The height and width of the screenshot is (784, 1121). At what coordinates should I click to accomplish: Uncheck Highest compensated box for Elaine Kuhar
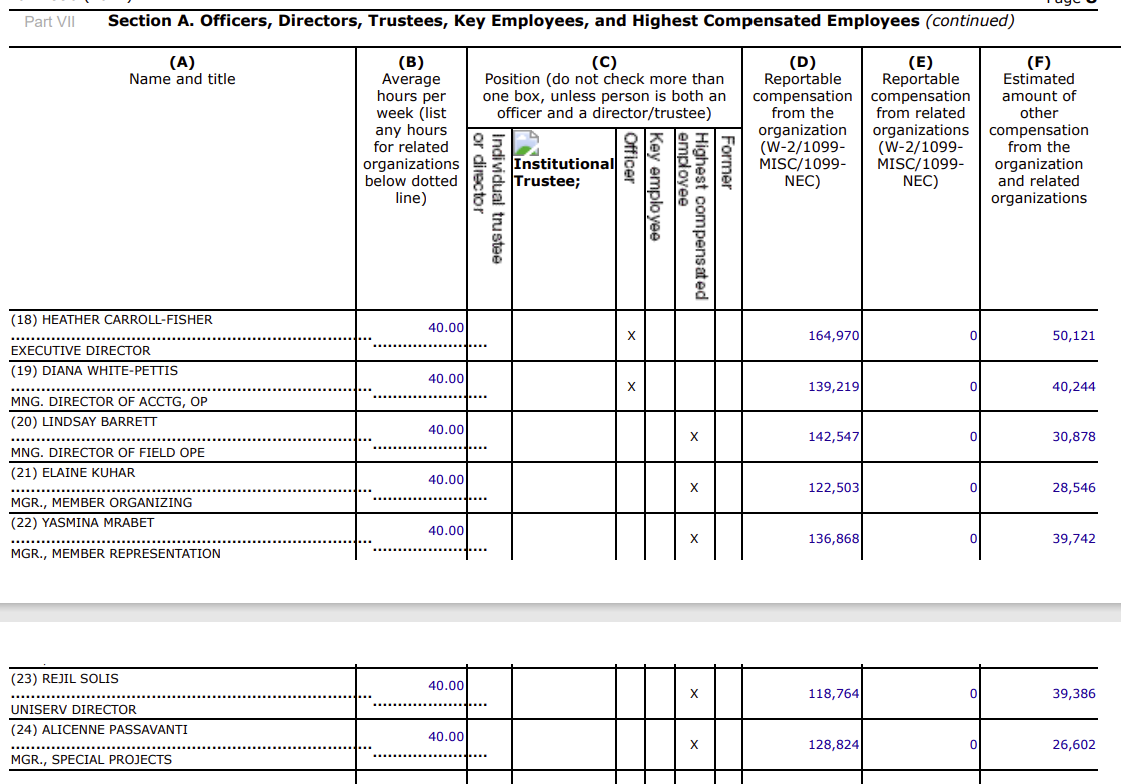(693, 488)
